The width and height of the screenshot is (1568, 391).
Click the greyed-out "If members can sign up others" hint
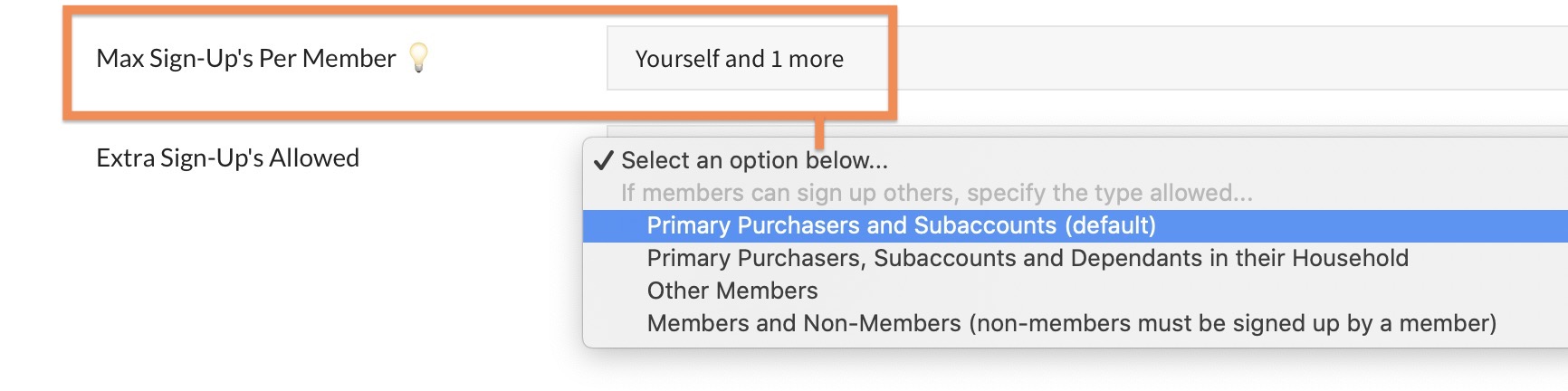pos(936,193)
